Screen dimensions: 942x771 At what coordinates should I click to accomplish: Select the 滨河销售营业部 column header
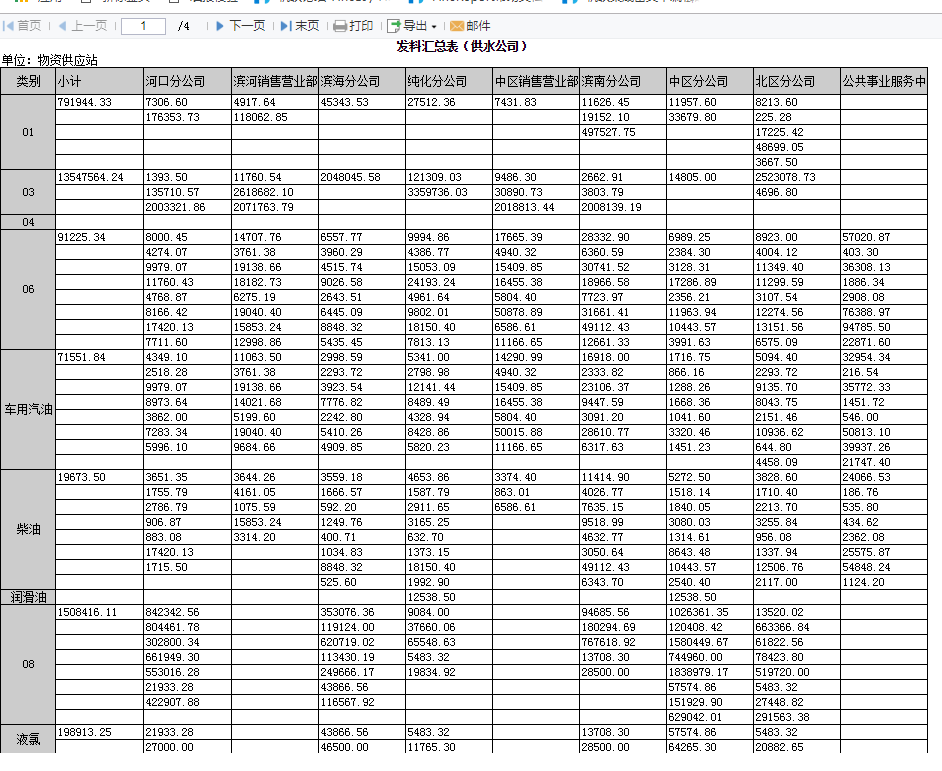click(275, 81)
